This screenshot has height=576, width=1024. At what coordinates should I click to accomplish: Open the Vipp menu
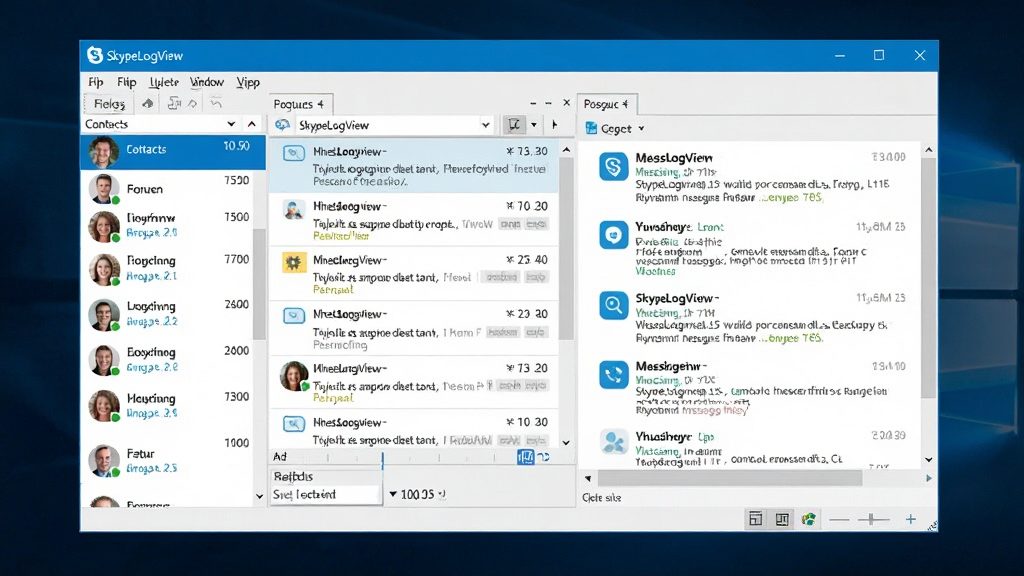coord(248,82)
